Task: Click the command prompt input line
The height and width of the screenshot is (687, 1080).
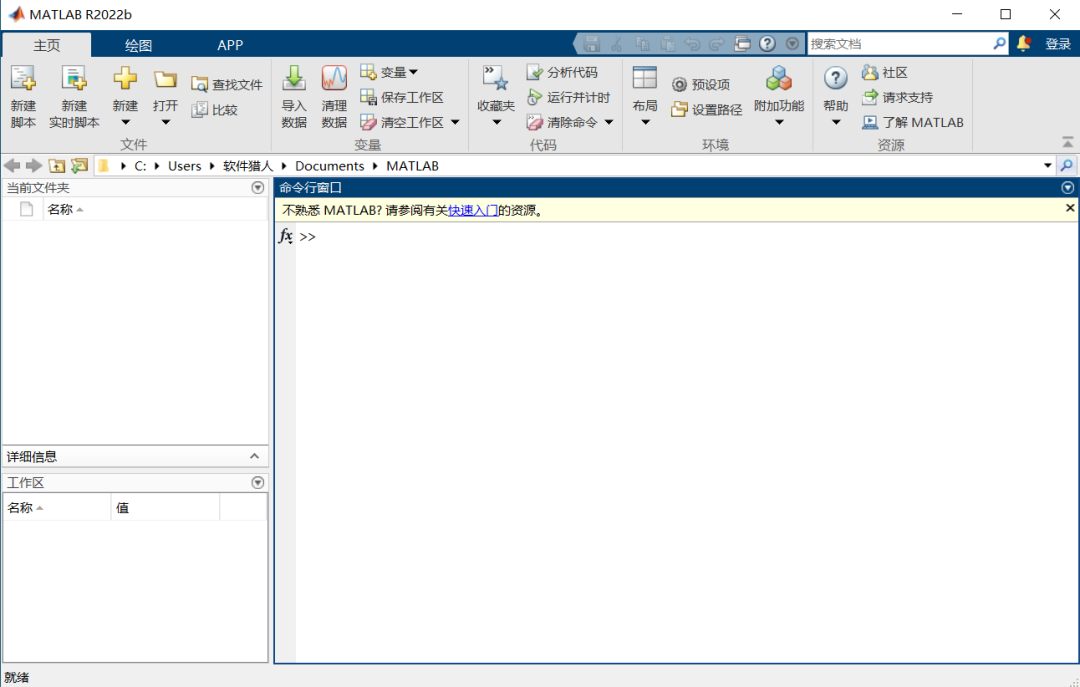Action: coord(686,236)
